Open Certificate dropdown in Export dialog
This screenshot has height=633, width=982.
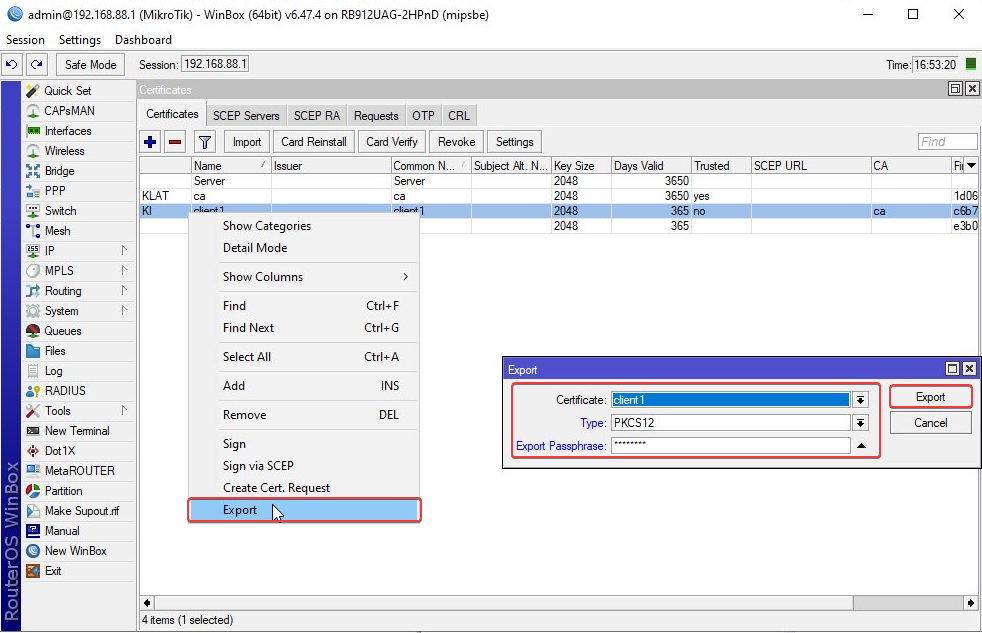[x=861, y=400]
